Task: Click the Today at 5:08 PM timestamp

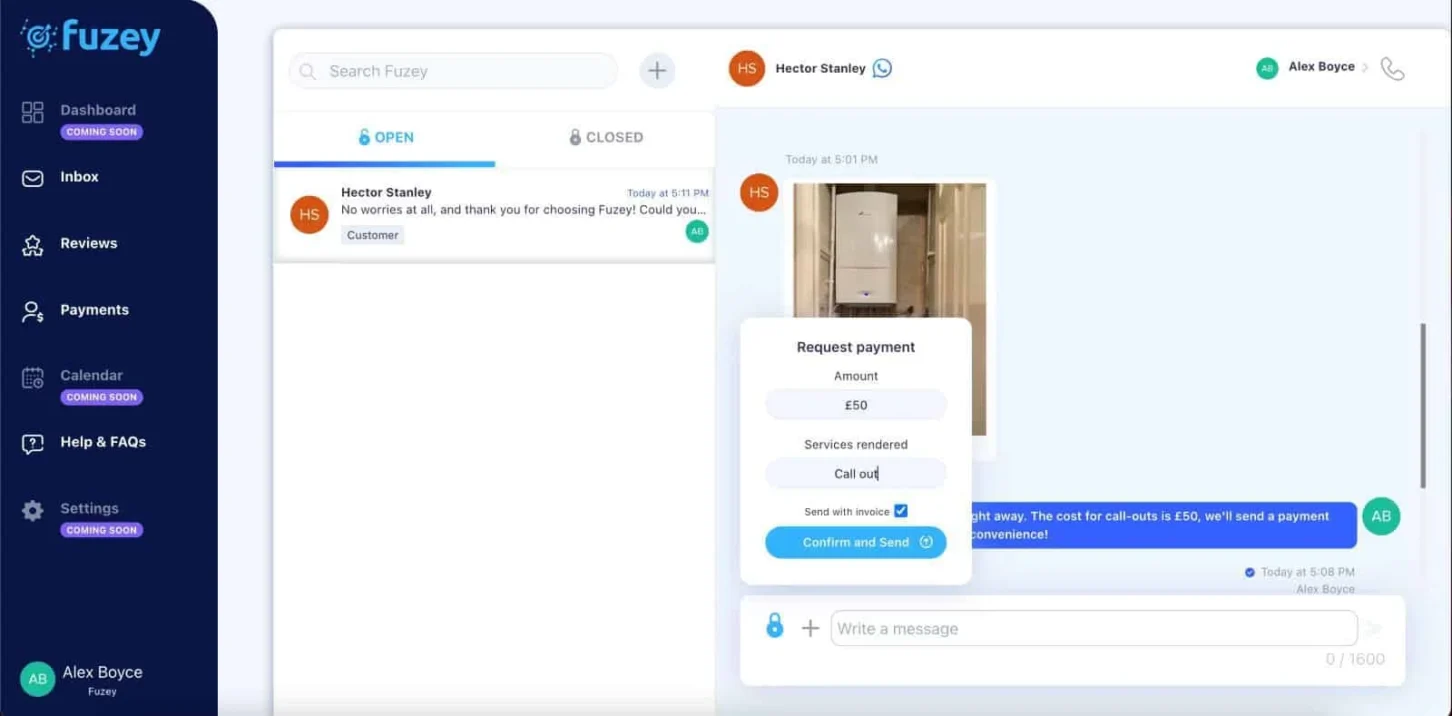Action: (1307, 572)
